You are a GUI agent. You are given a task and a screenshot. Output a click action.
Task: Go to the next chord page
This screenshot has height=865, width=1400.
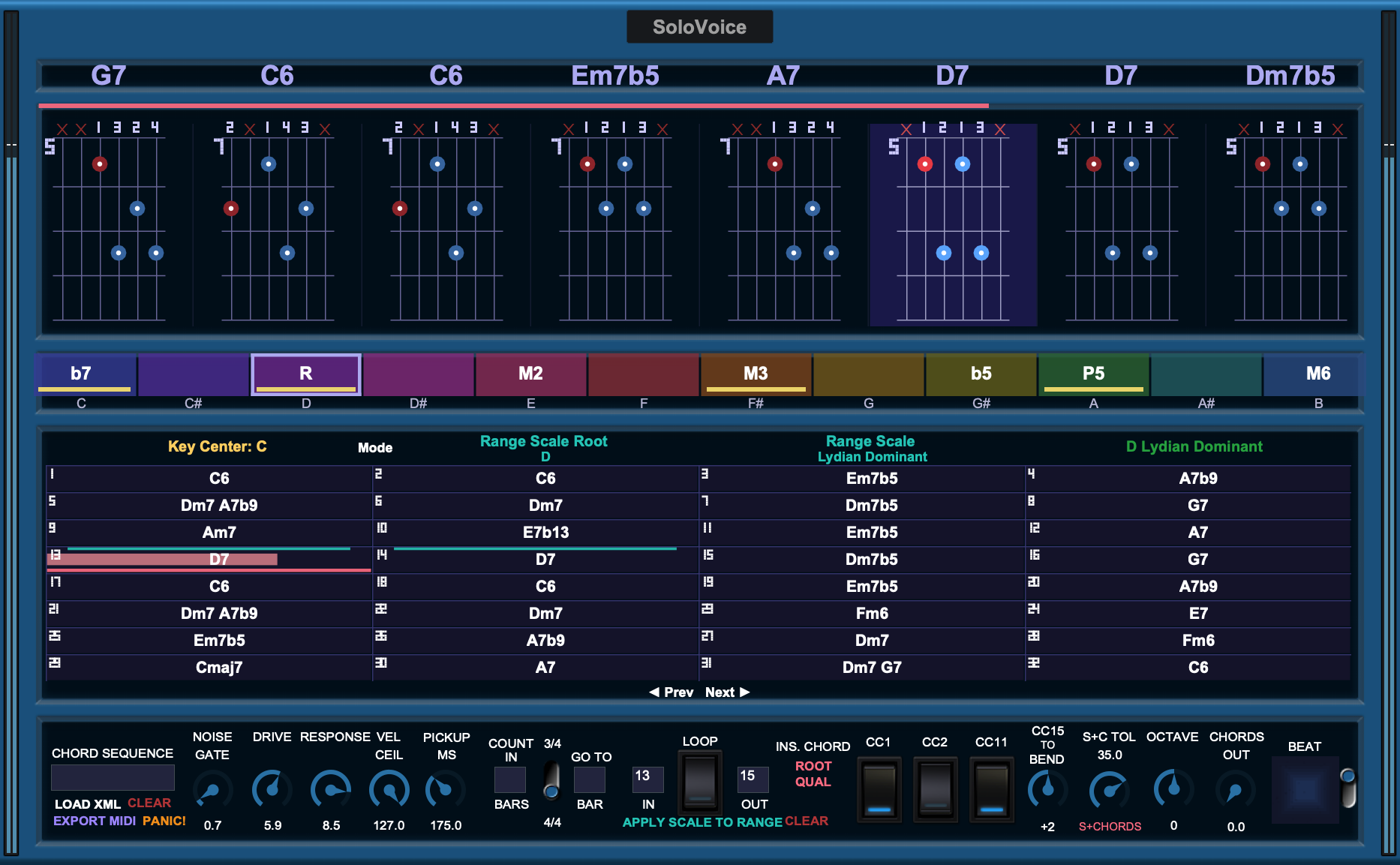tap(727, 692)
